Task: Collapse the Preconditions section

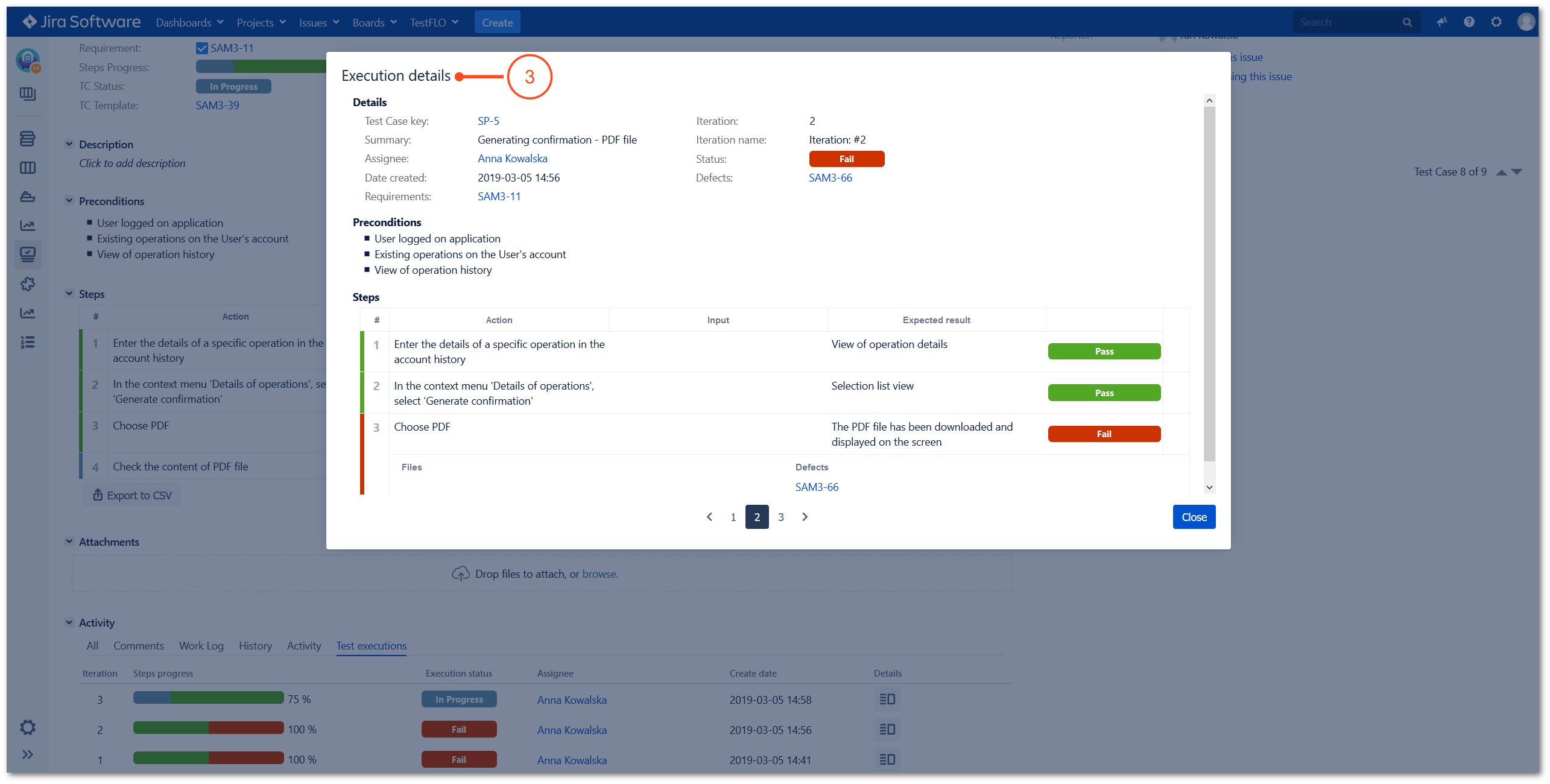Action: (x=69, y=200)
